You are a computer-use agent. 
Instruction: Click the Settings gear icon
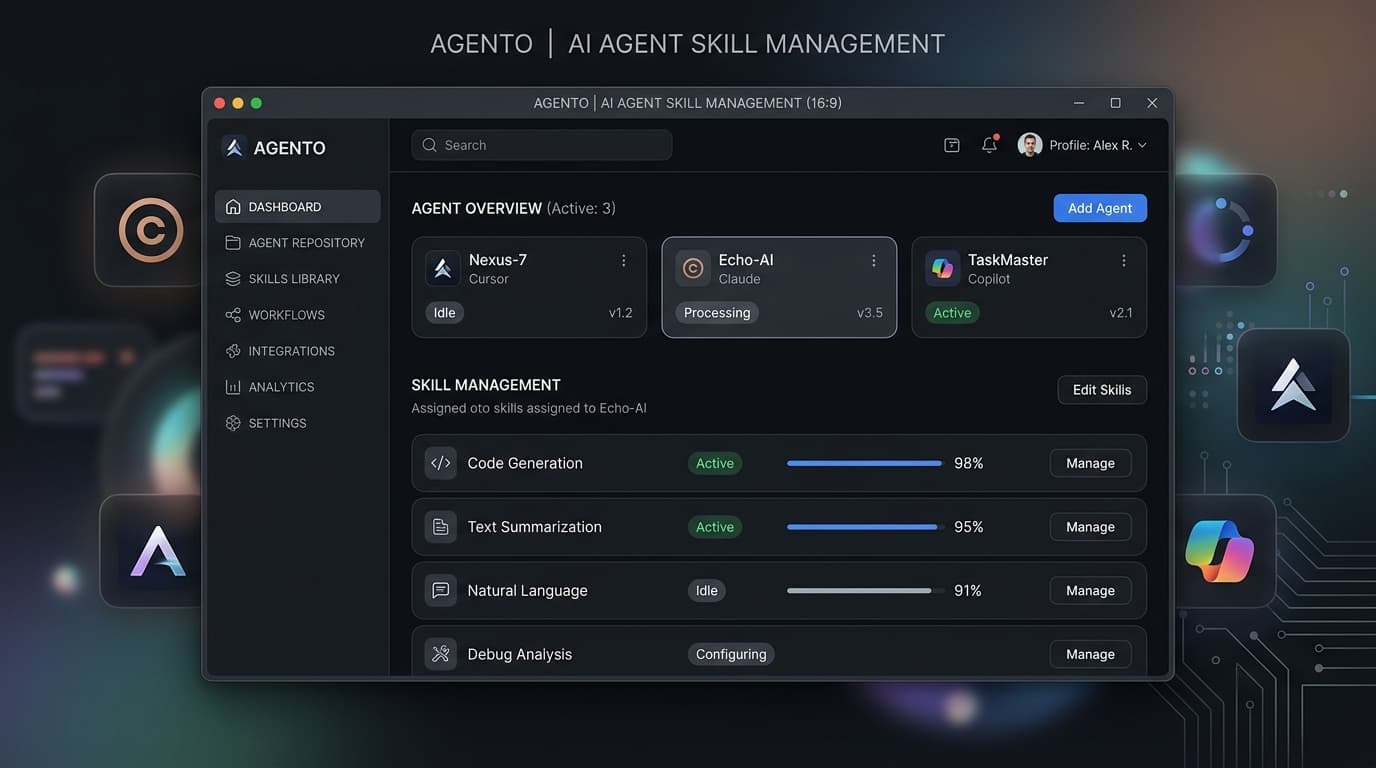click(233, 423)
